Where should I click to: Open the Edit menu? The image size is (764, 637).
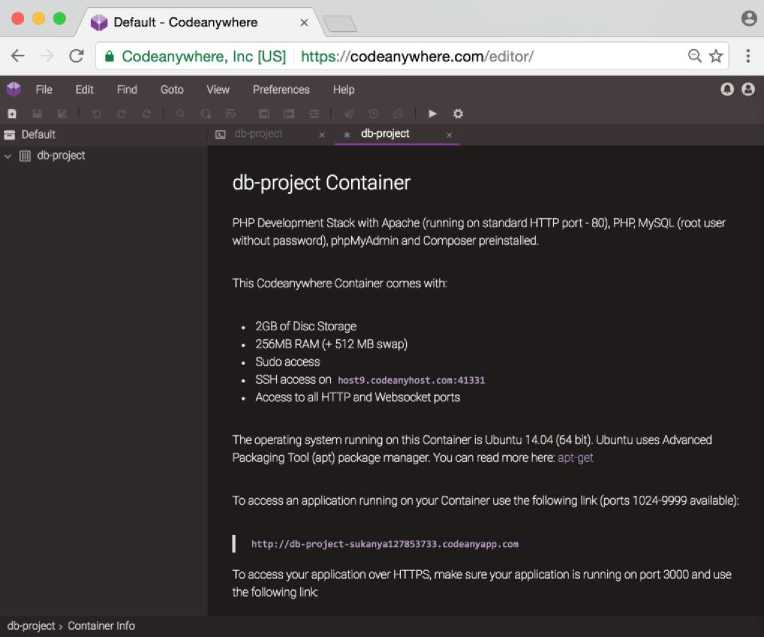[84, 90]
